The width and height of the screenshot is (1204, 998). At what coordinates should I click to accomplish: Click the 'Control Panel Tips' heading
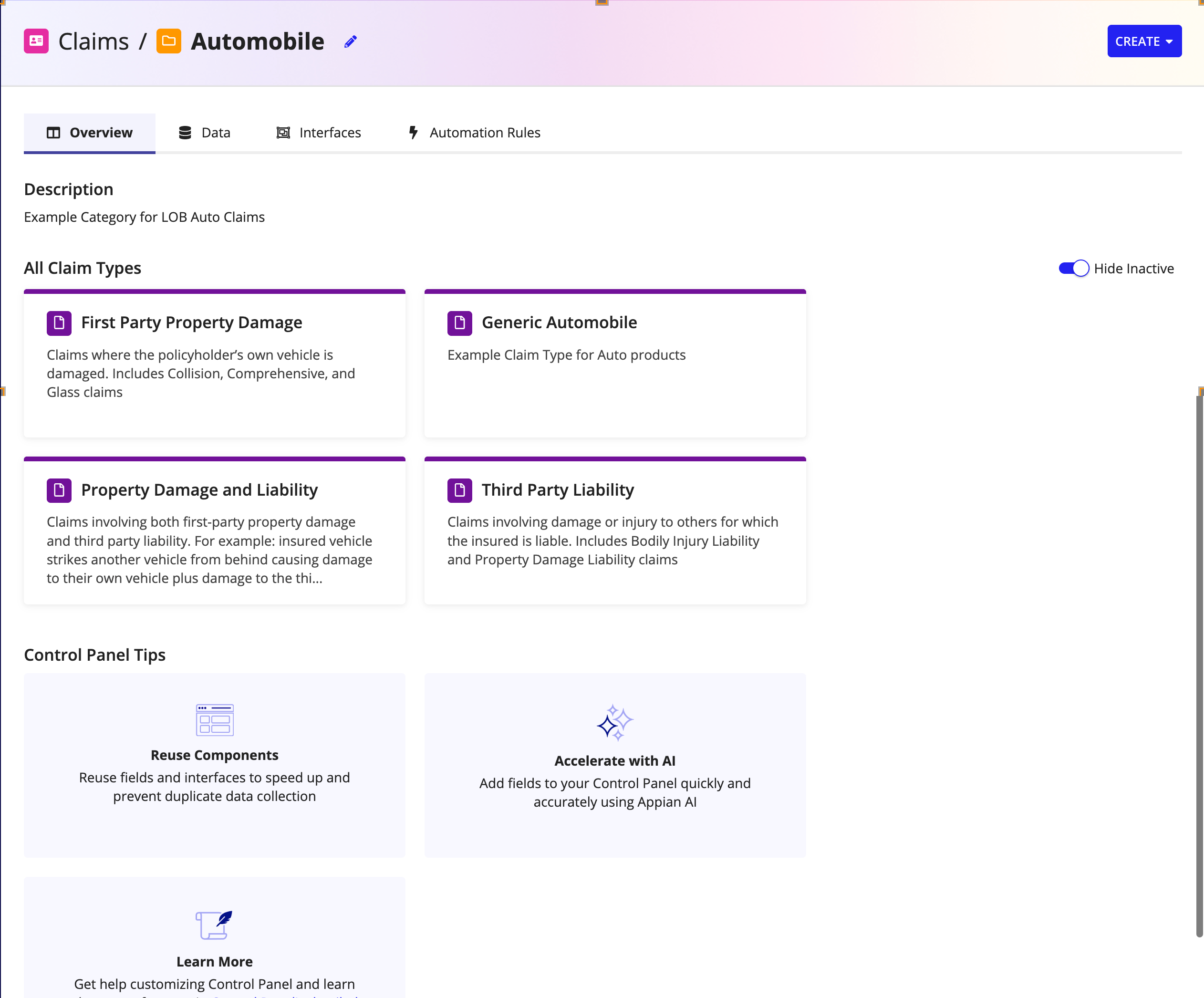94,655
